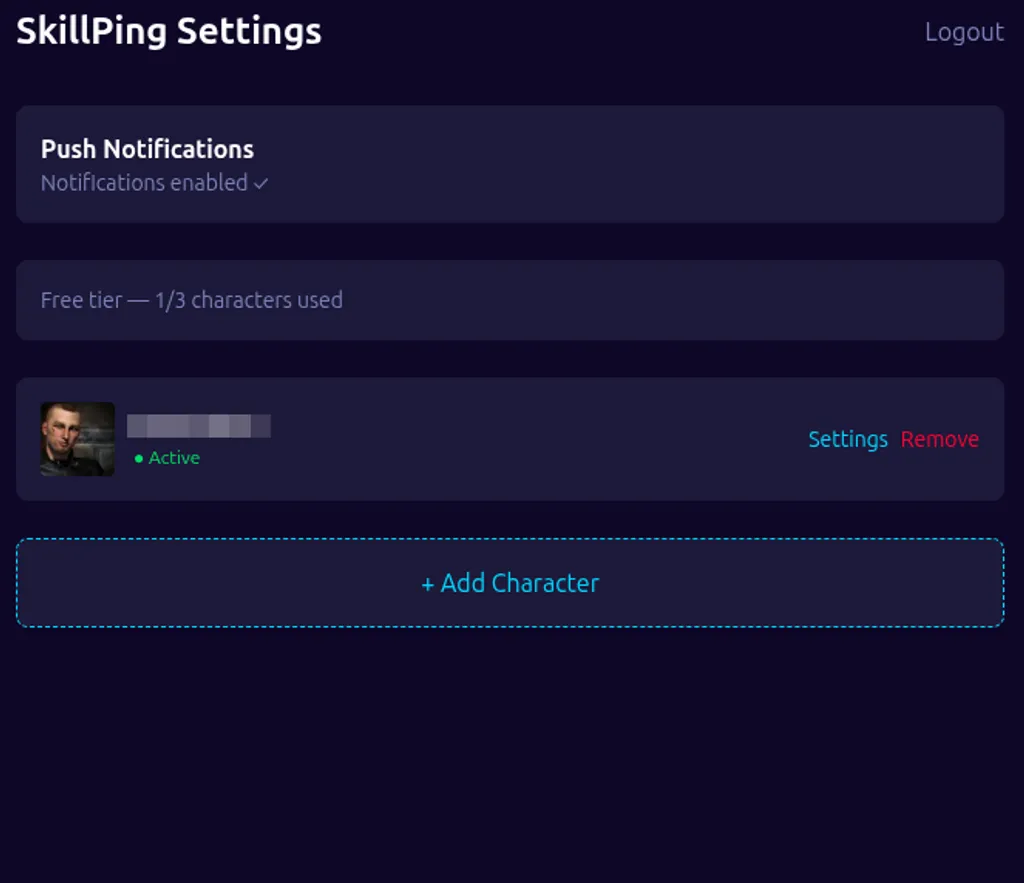This screenshot has width=1024, height=883.
Task: Expand the character entry row
Action: pos(510,439)
